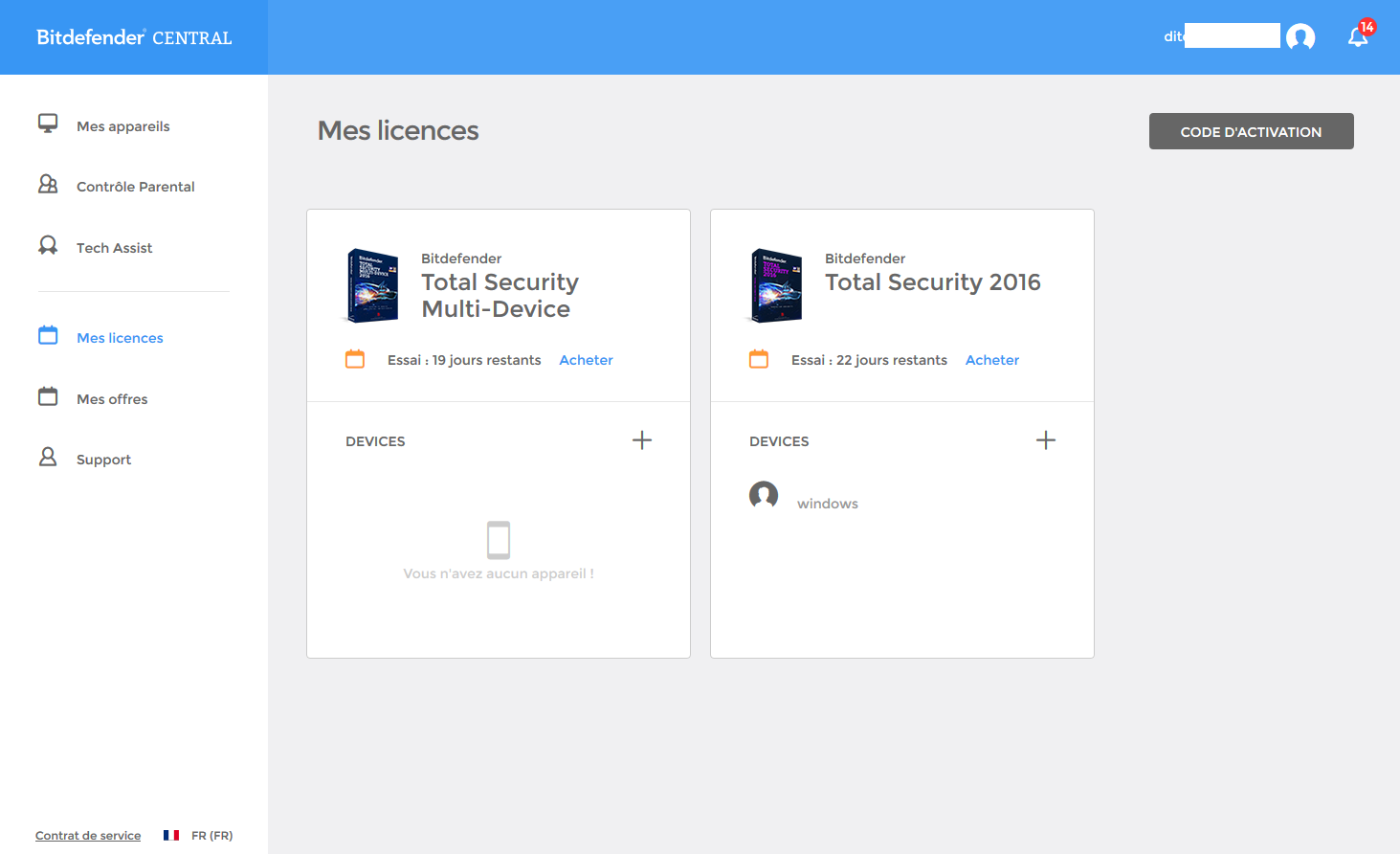Viewport: 1400px width, 854px height.
Task: Click the Total Security Multi-Device title
Action: pos(500,295)
